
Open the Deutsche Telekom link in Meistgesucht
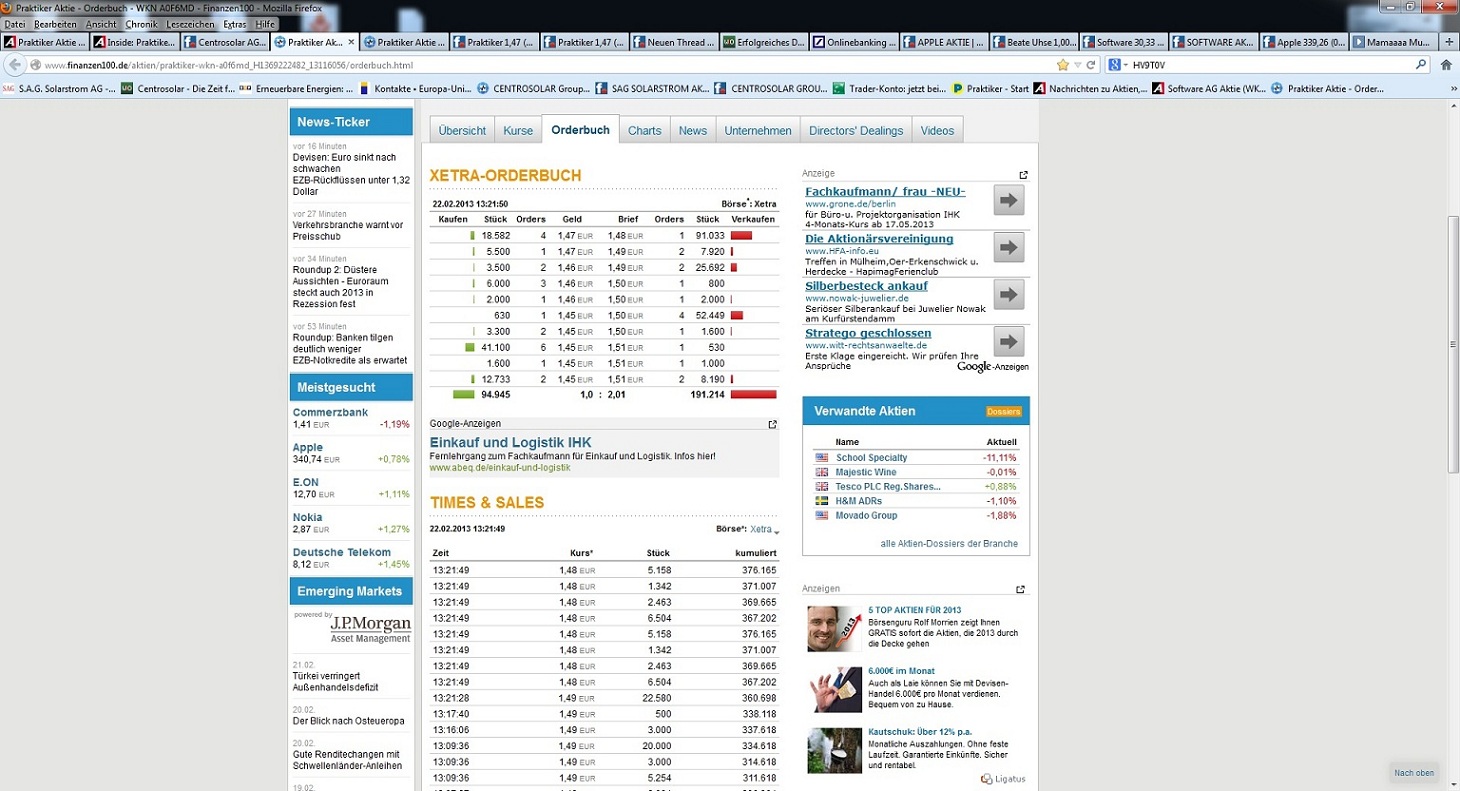(x=342, y=552)
